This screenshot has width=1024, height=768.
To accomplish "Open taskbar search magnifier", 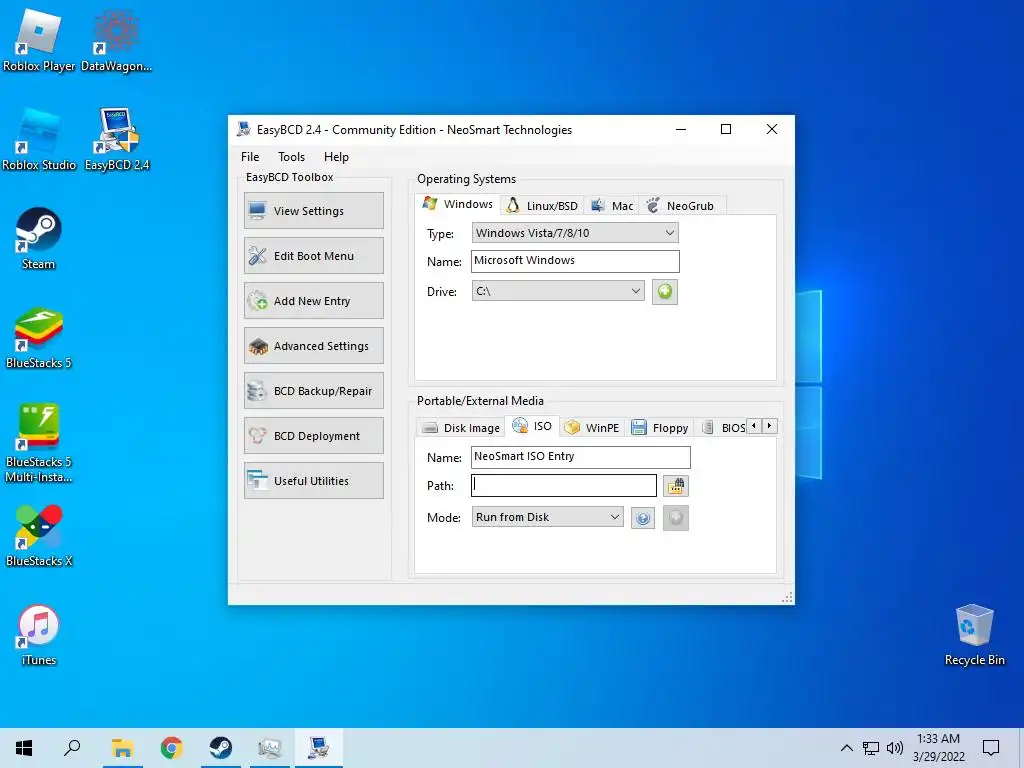I will [x=72, y=748].
